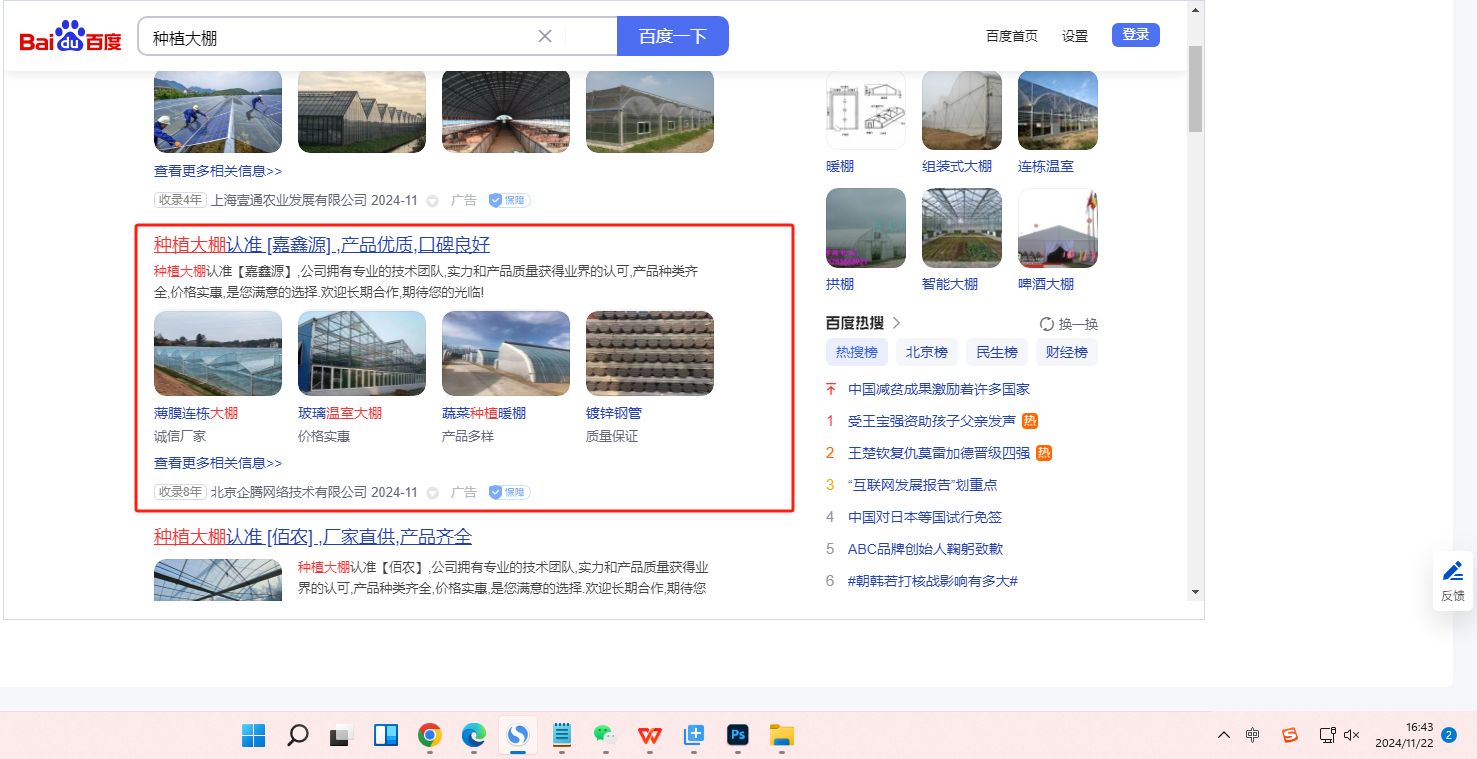Click 查看更多相关信息 above 上海壹通农业发展有限公司
1477x759 pixels.
218,171
